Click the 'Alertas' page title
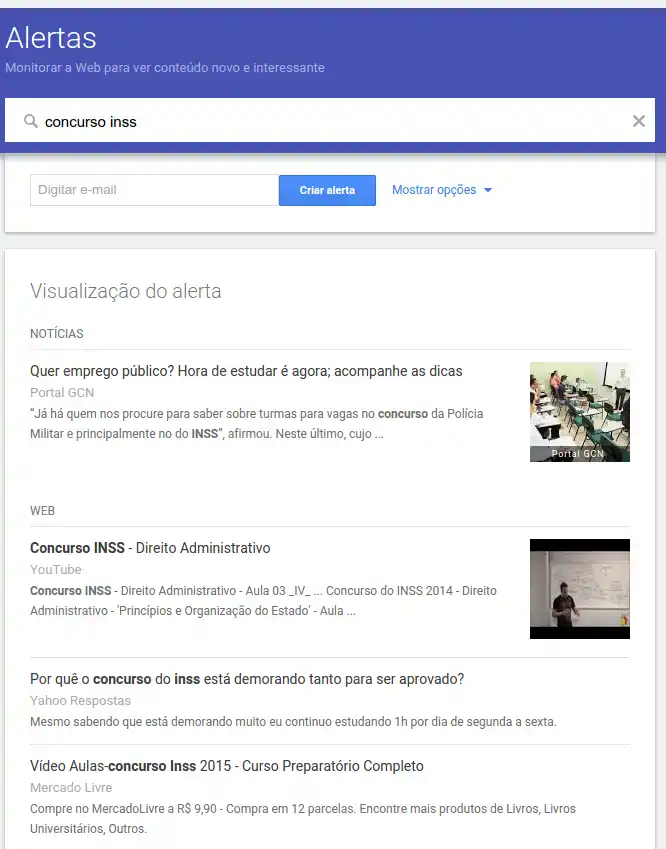Screen dimensions: 666x849 coord(51,38)
